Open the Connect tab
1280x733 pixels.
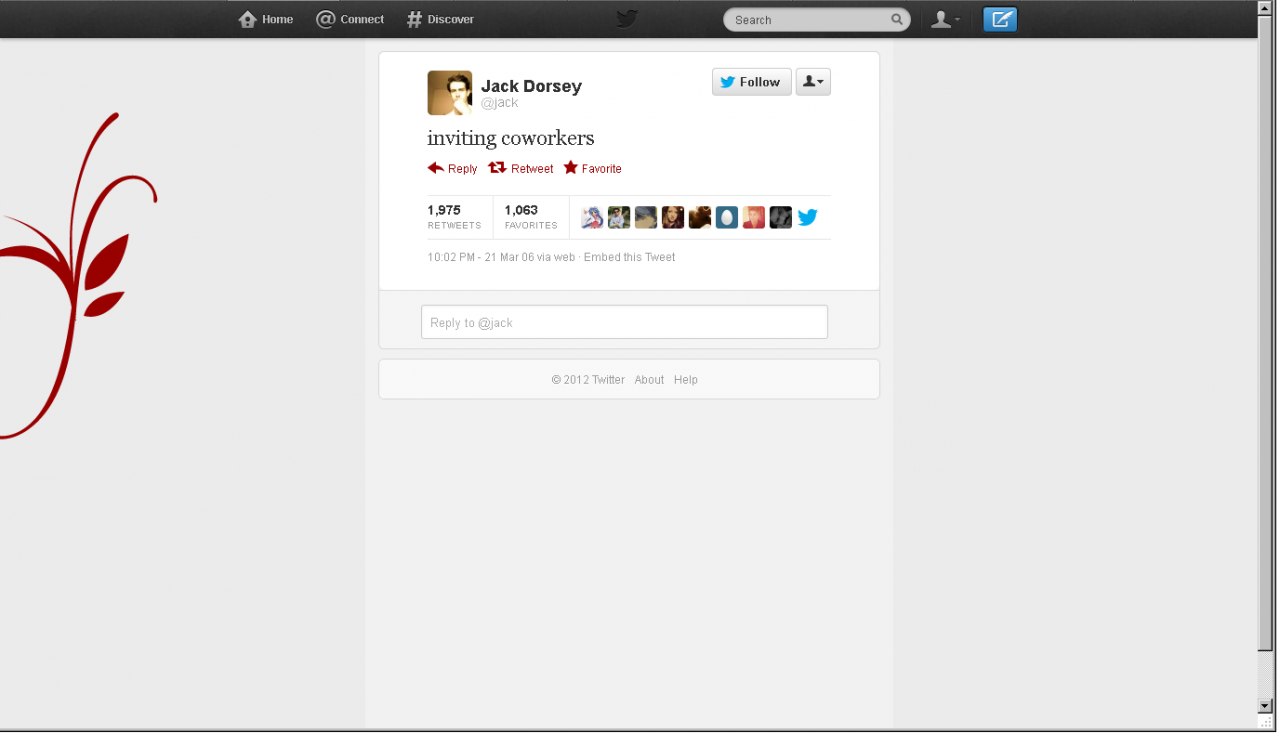coord(350,19)
